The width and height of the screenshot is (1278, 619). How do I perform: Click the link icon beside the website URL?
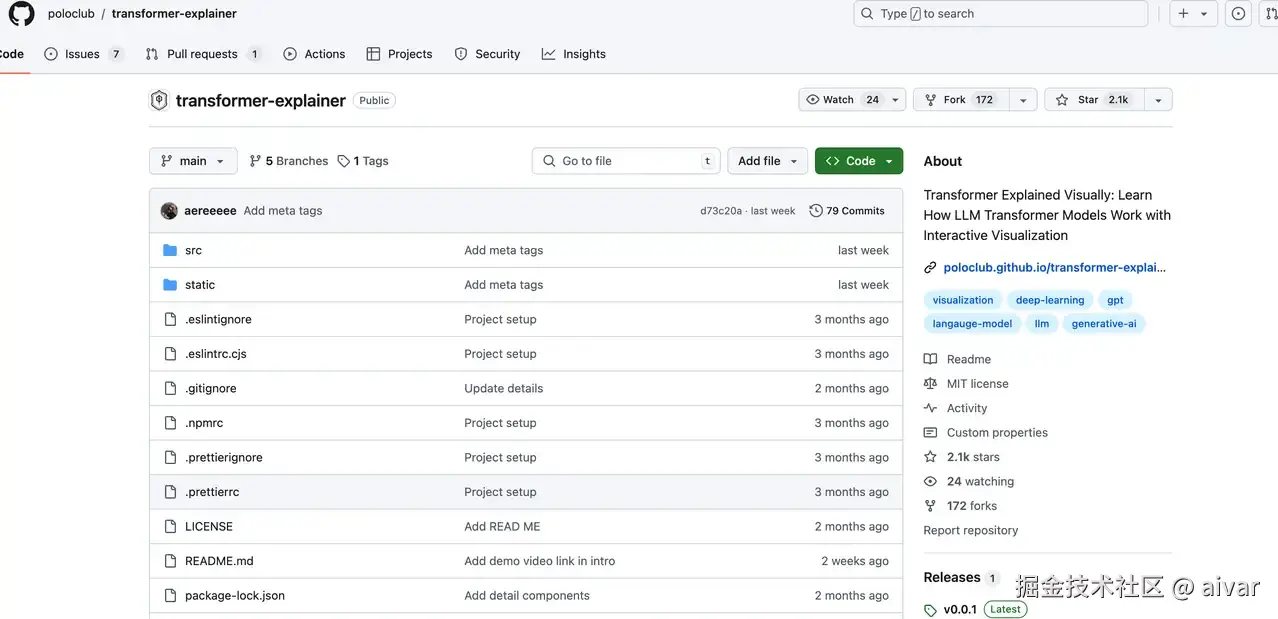point(930,268)
